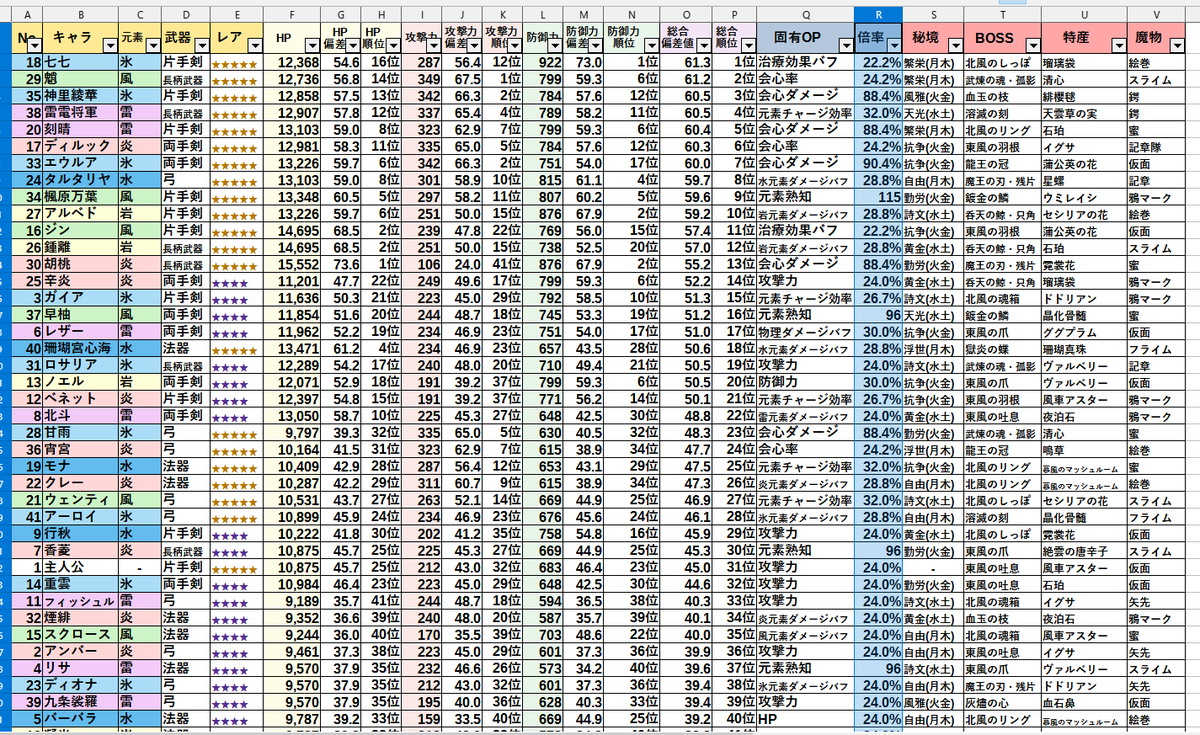
Task: Open the 防御力順位 filter dropdown
Action: (x=651, y=44)
